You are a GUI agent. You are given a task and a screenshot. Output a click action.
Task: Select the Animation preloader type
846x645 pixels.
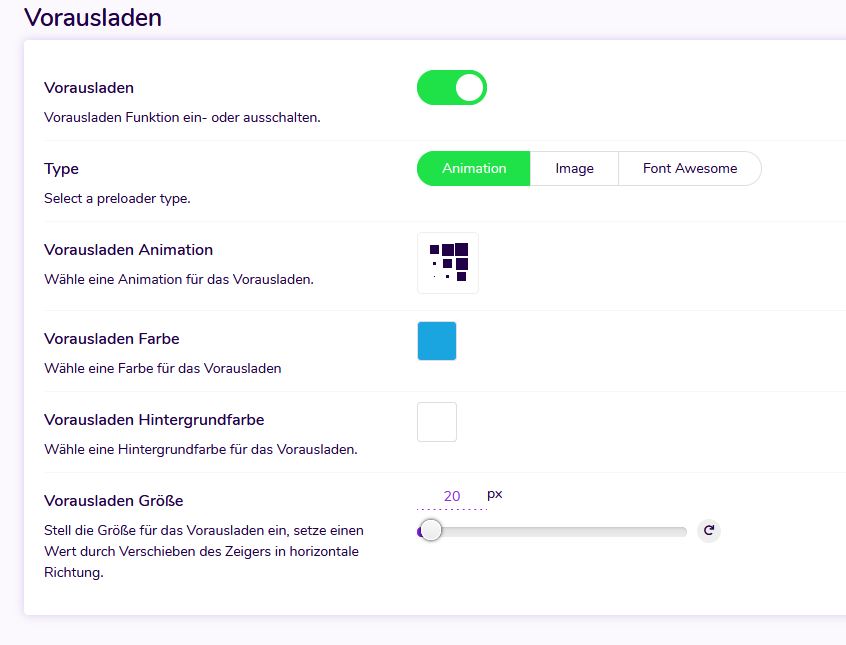(x=473, y=169)
